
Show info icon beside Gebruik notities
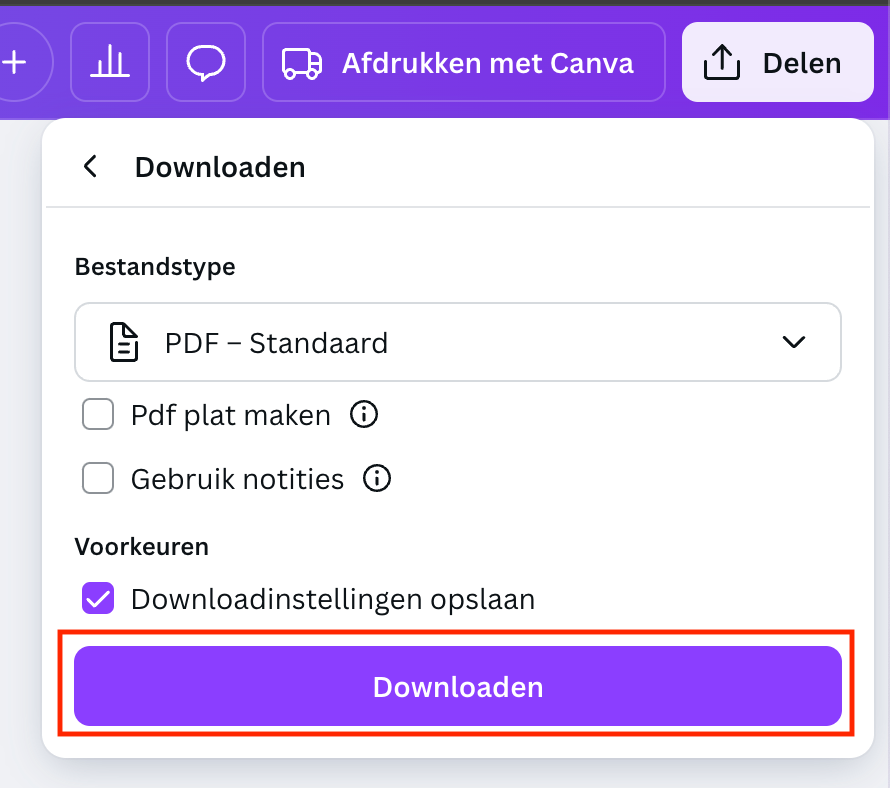(377, 478)
